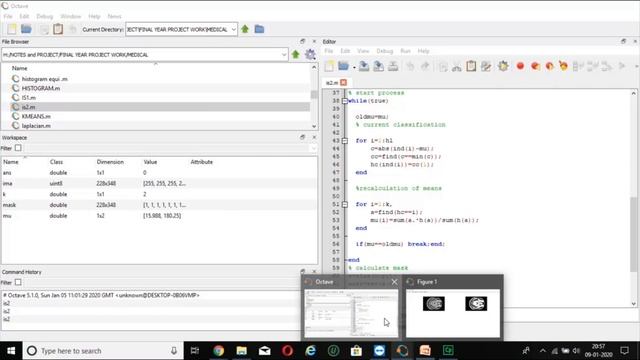The height and width of the screenshot is (360, 640).
Task: Save the file in Editor toolbar
Action: [x=364, y=66]
